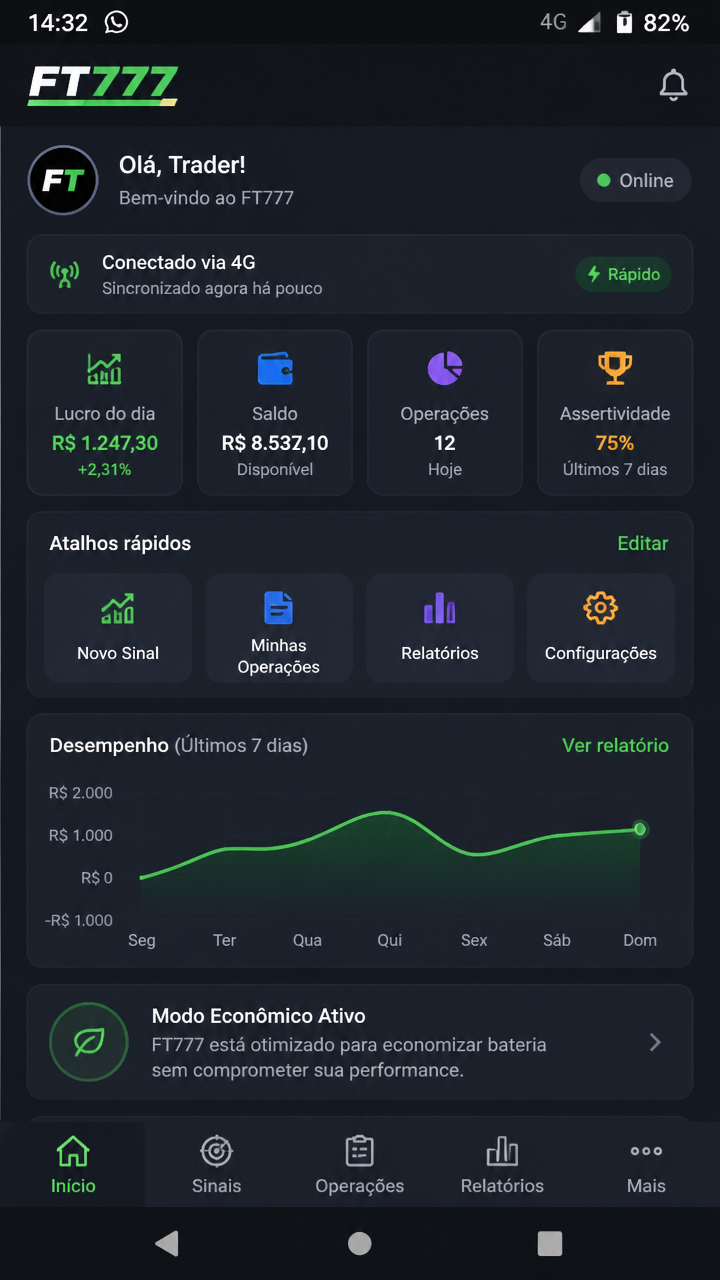The height and width of the screenshot is (1280, 720).
Task: Tap the Android home button
Action: 360,1243
